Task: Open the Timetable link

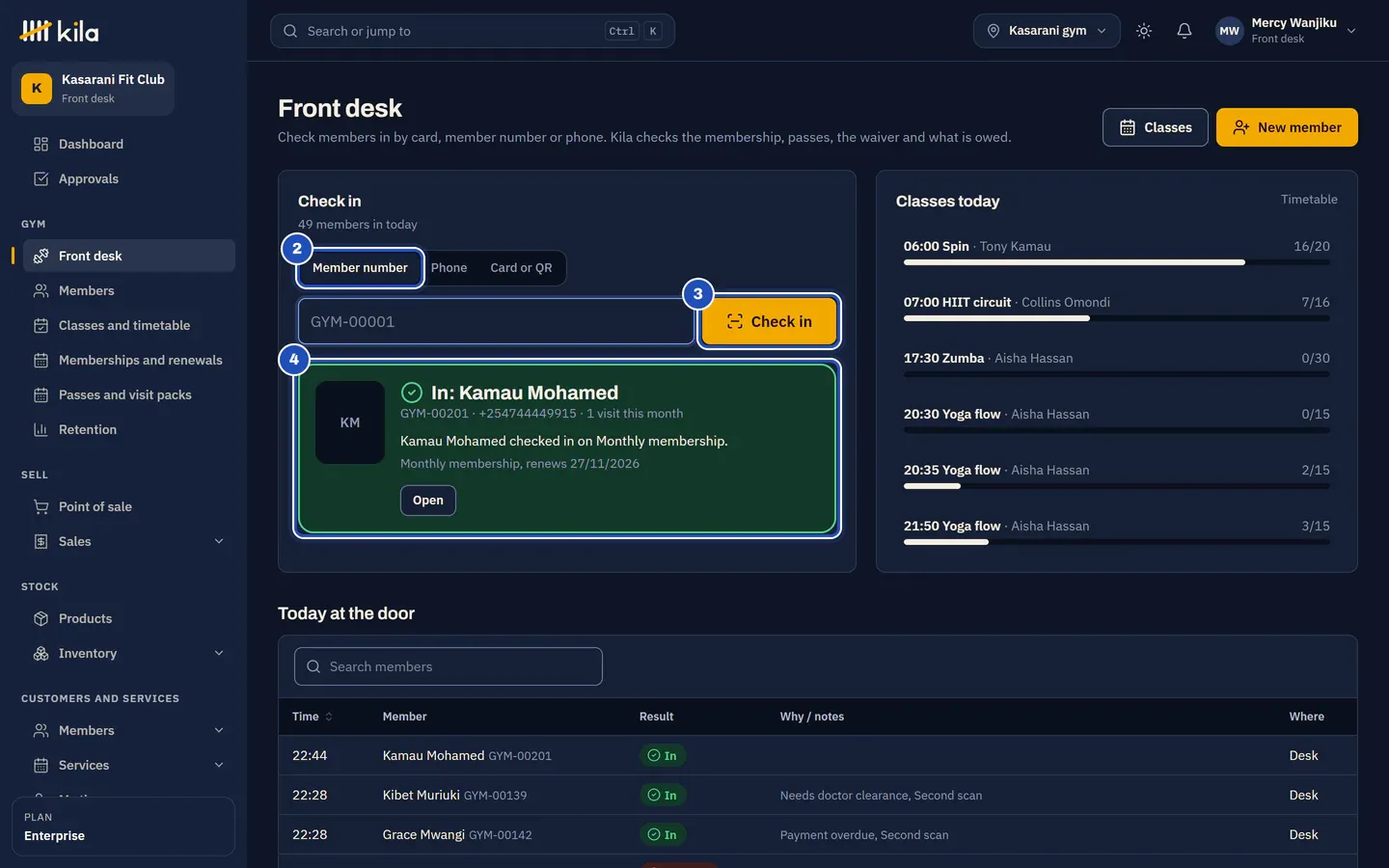Action: (x=1309, y=200)
